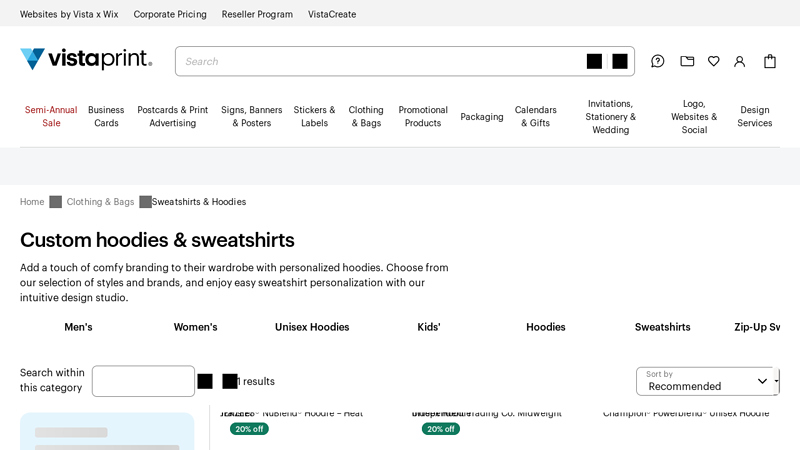Select the Unisex Hoodies tab
Image resolution: width=800 pixels, height=450 pixels.
tap(312, 327)
